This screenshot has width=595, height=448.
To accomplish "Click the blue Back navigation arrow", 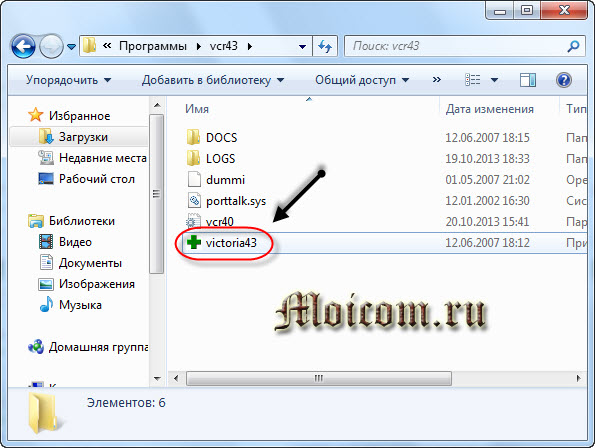I will click(x=23, y=46).
